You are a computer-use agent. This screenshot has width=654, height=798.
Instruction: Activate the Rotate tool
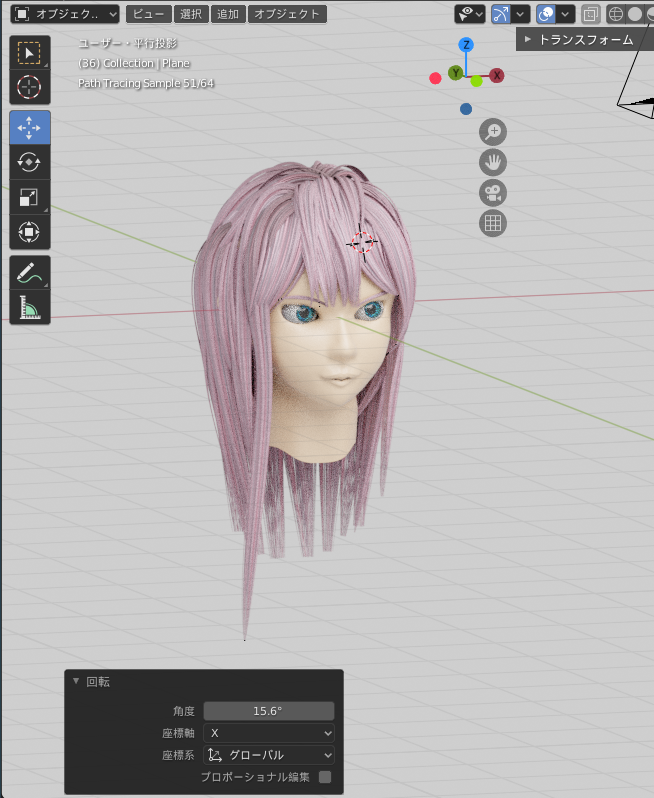pyautogui.click(x=30, y=162)
